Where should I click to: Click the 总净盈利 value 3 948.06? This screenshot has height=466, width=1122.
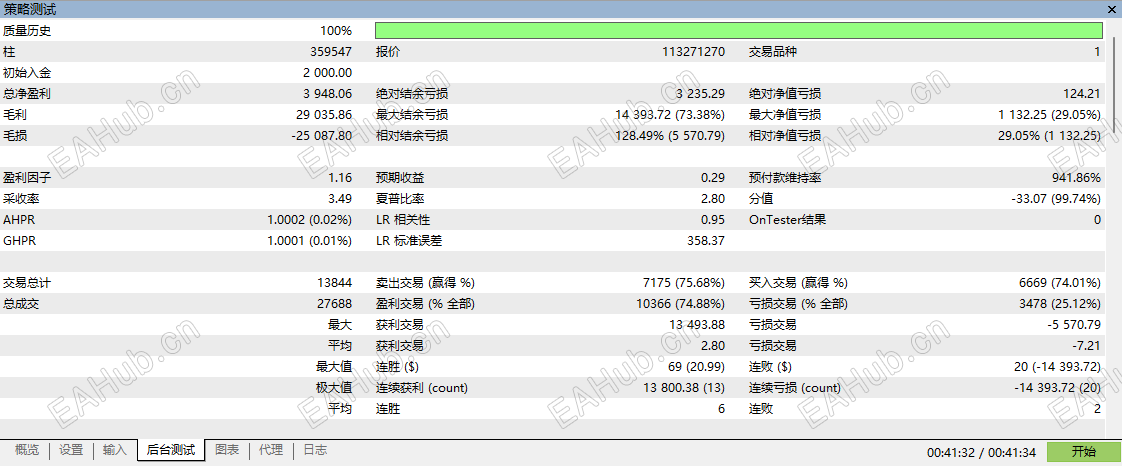coord(328,94)
